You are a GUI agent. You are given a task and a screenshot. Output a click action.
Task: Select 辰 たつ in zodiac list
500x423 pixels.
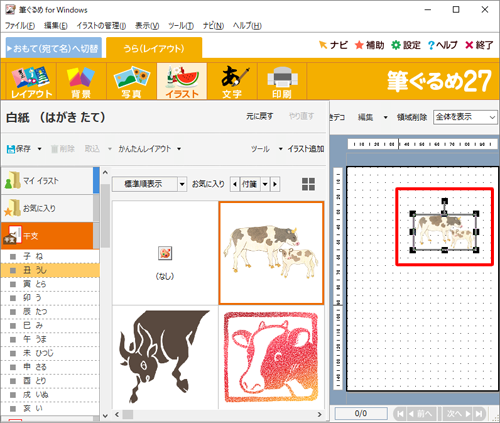[50, 312]
